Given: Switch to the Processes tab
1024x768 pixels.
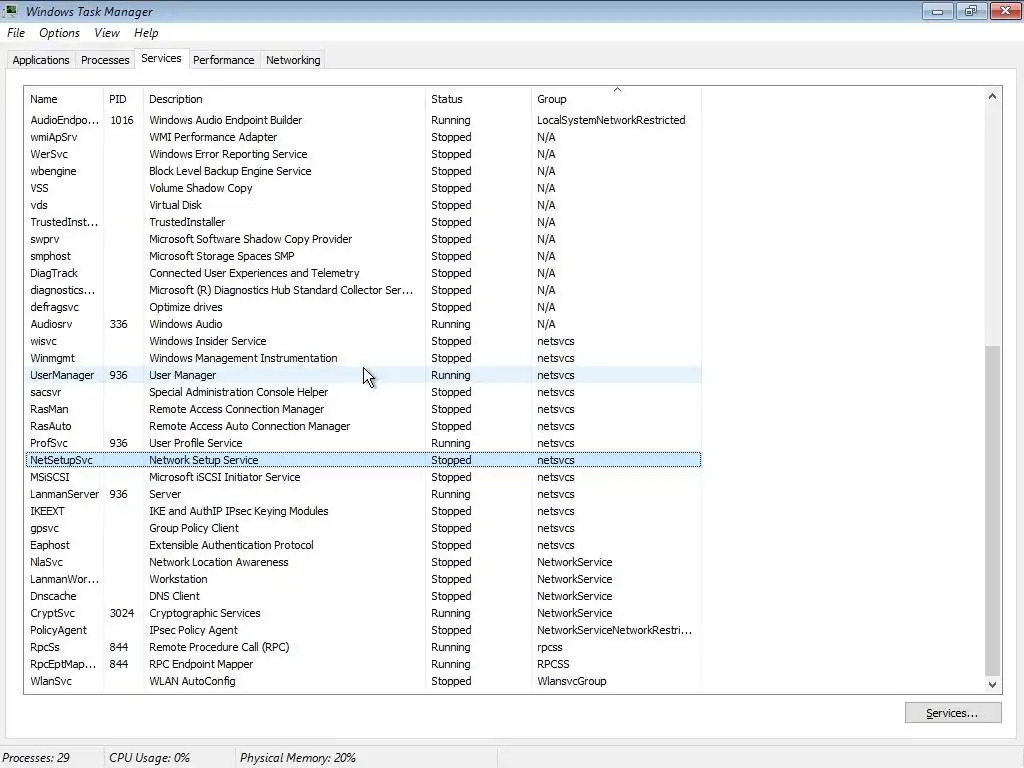Looking at the screenshot, I should coord(104,59).
